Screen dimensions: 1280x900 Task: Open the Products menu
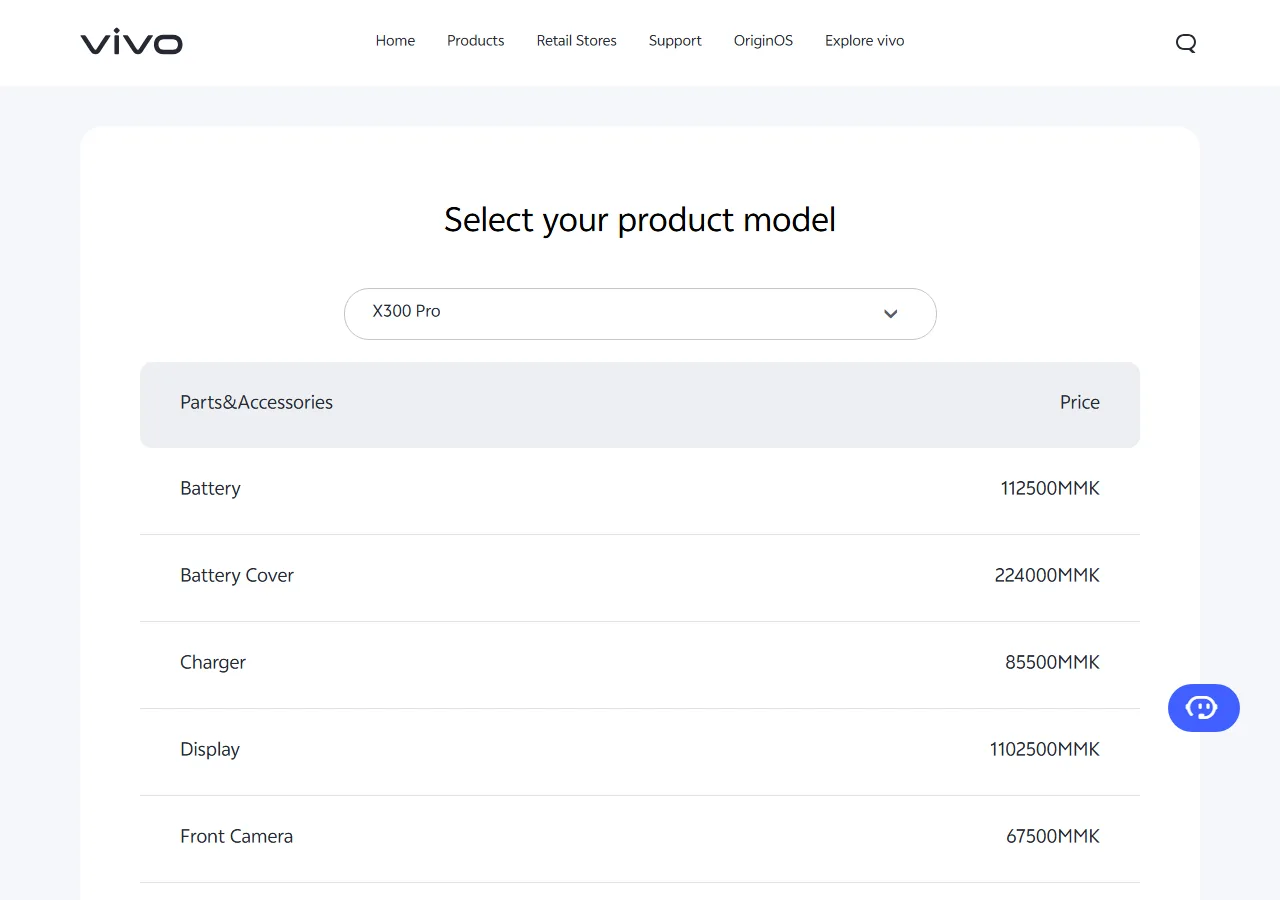[476, 41]
